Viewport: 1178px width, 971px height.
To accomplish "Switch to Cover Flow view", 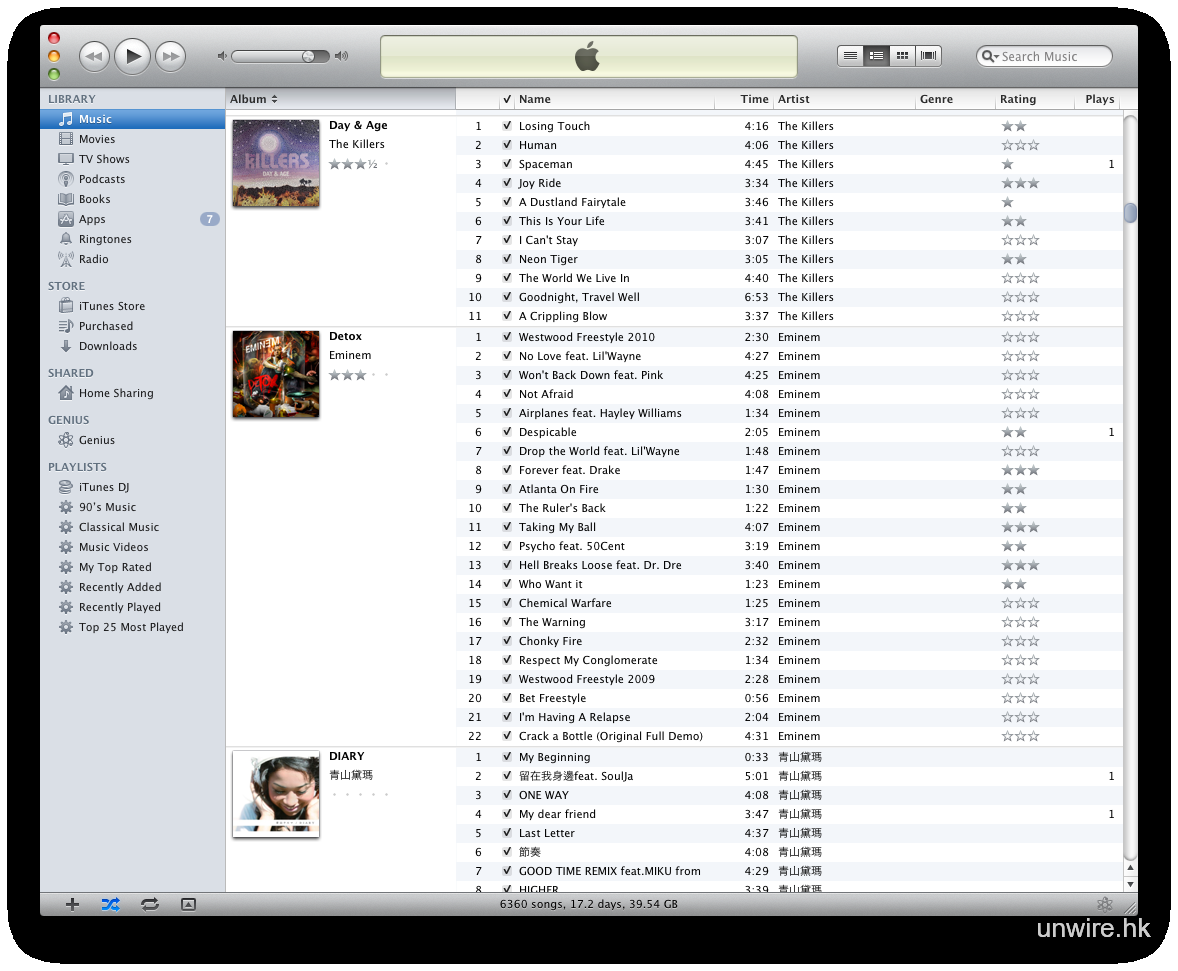I will (928, 56).
